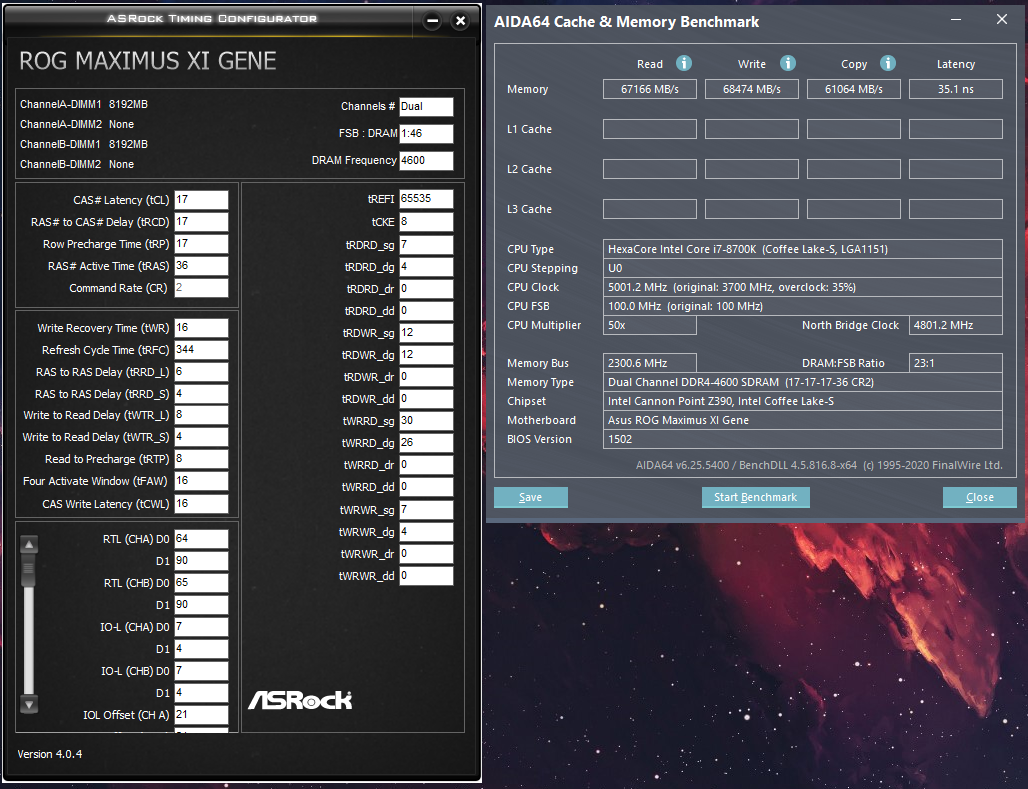1028x789 pixels.
Task: Select the Row Precharge Time (tRP) field
Action: [201, 244]
